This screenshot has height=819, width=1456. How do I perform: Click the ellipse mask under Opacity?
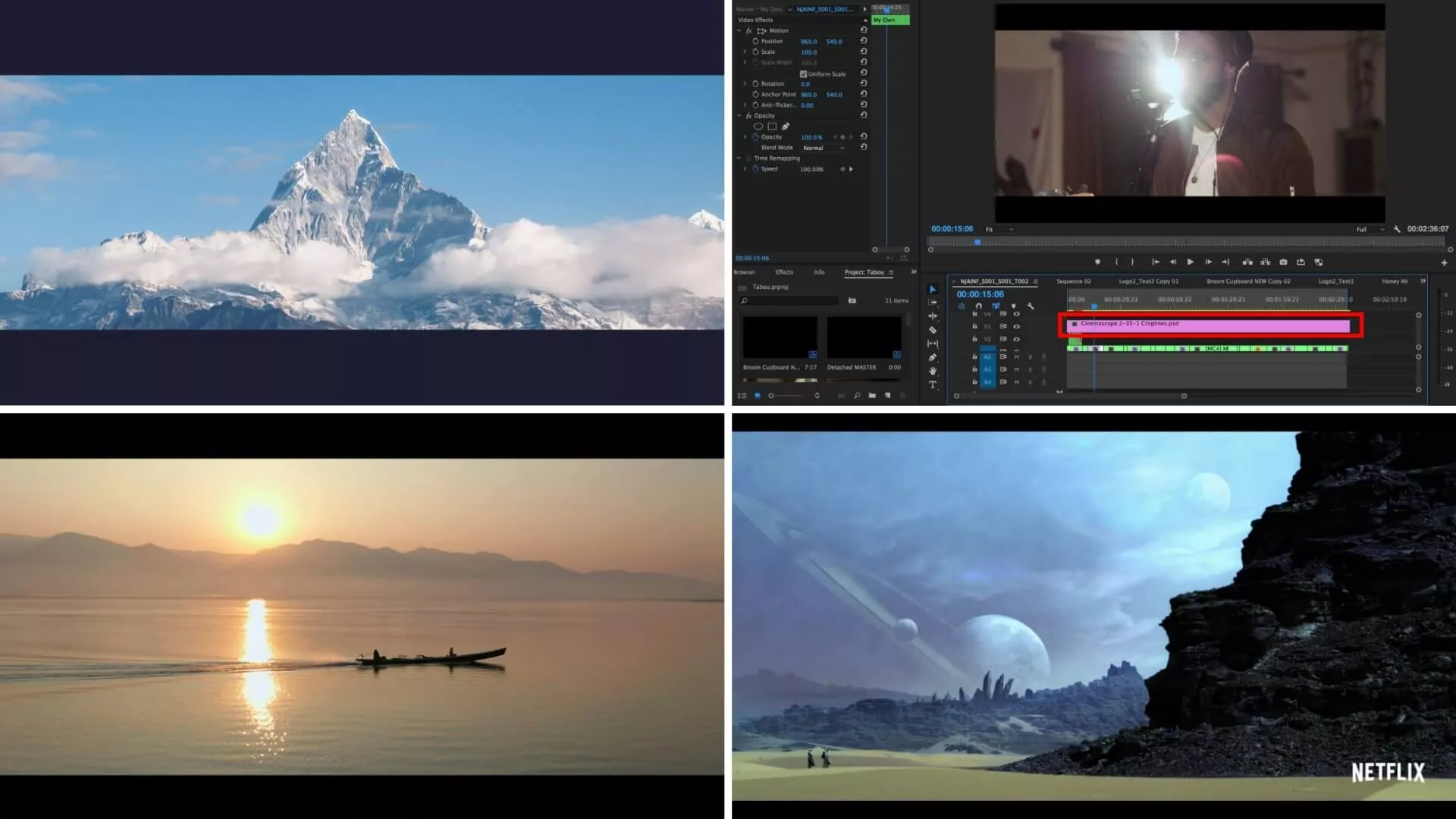(758, 127)
